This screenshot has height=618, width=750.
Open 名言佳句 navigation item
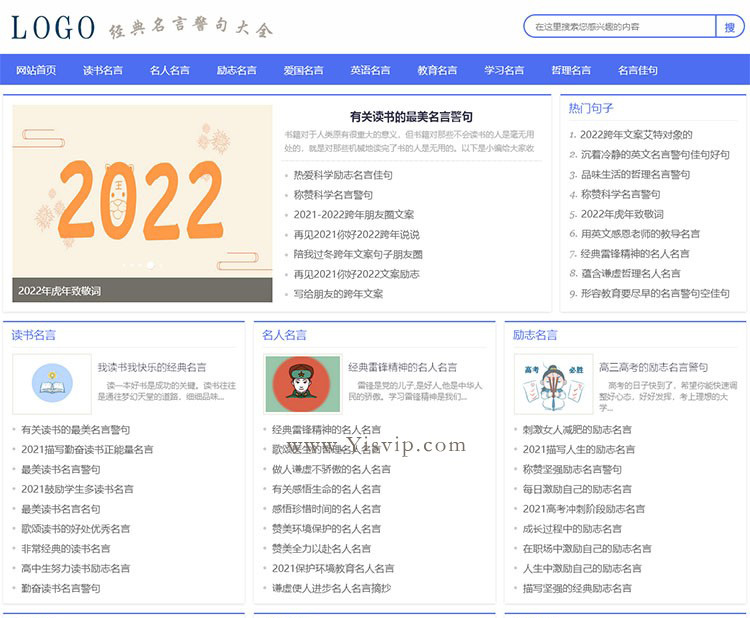point(638,70)
